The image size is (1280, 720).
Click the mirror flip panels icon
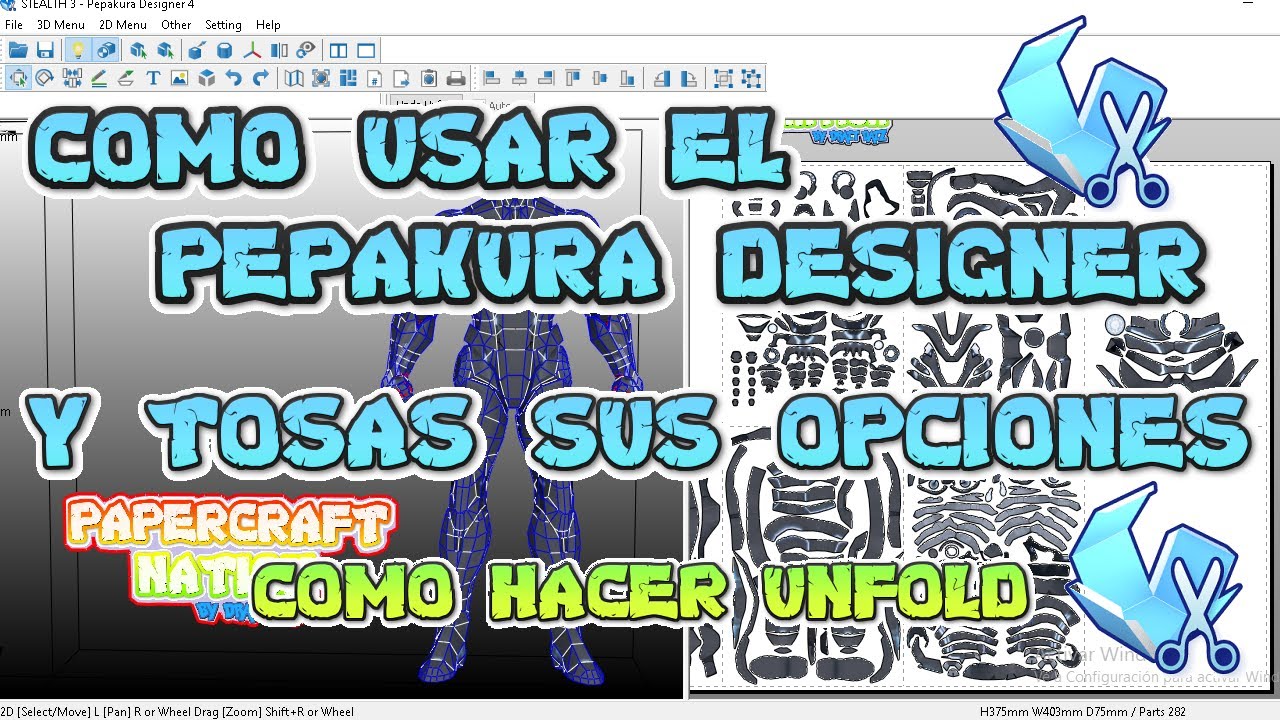[x=279, y=50]
